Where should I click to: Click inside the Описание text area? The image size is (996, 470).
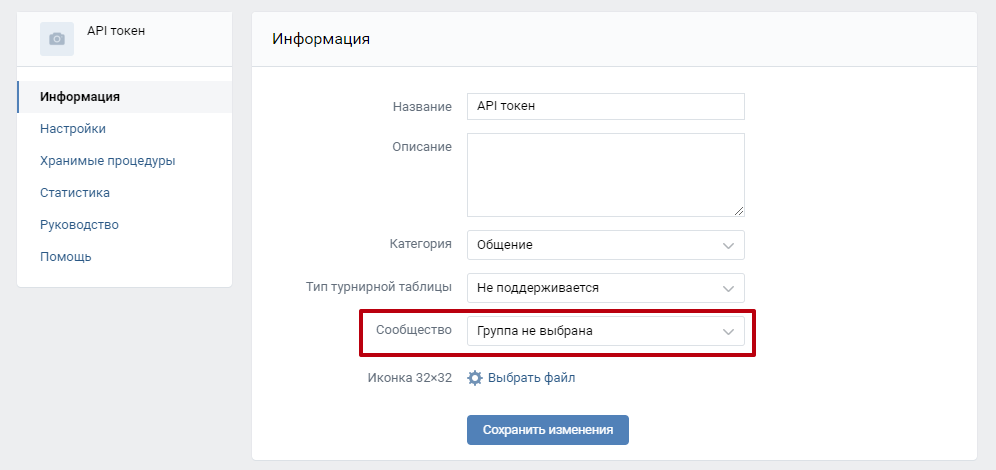(605, 175)
